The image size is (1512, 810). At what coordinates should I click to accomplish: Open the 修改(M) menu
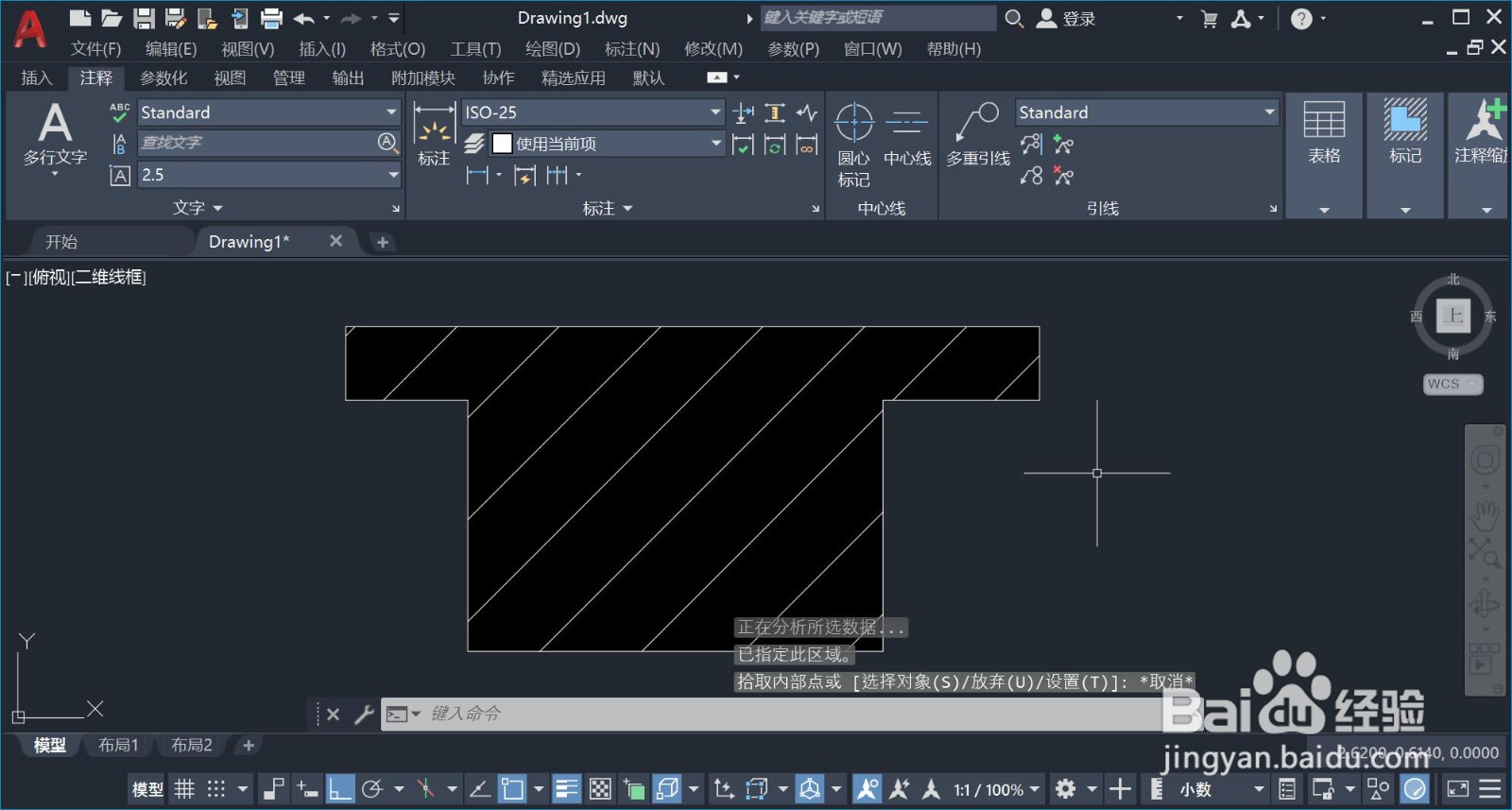[x=713, y=48]
